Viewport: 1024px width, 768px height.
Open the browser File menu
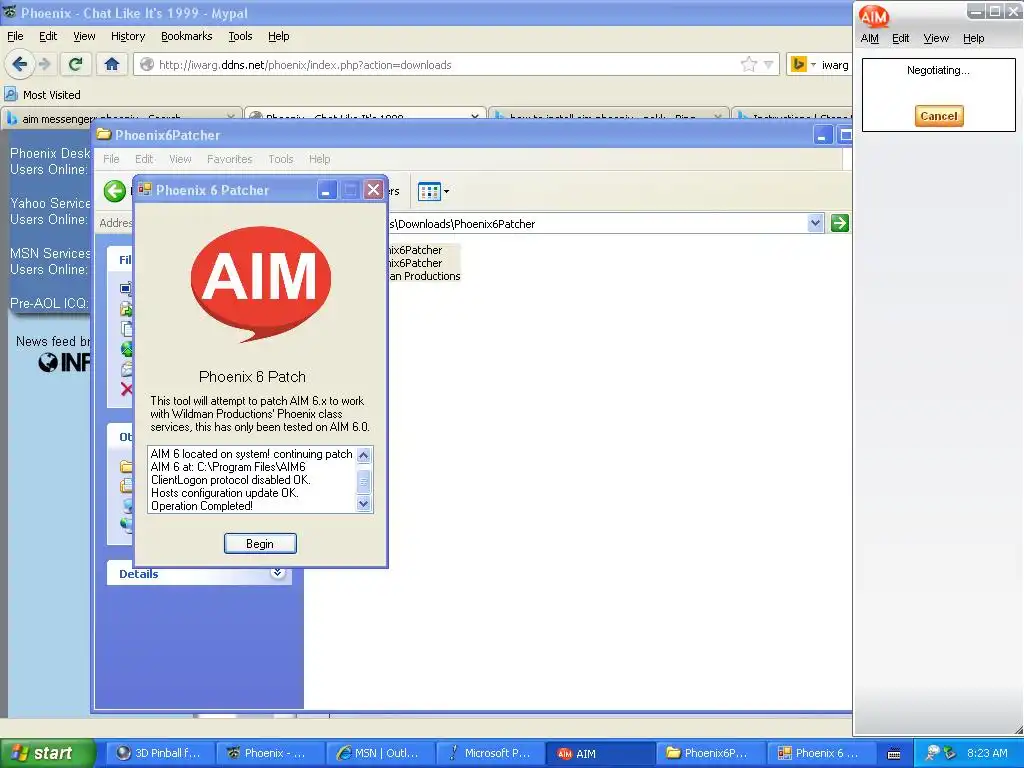tap(15, 37)
